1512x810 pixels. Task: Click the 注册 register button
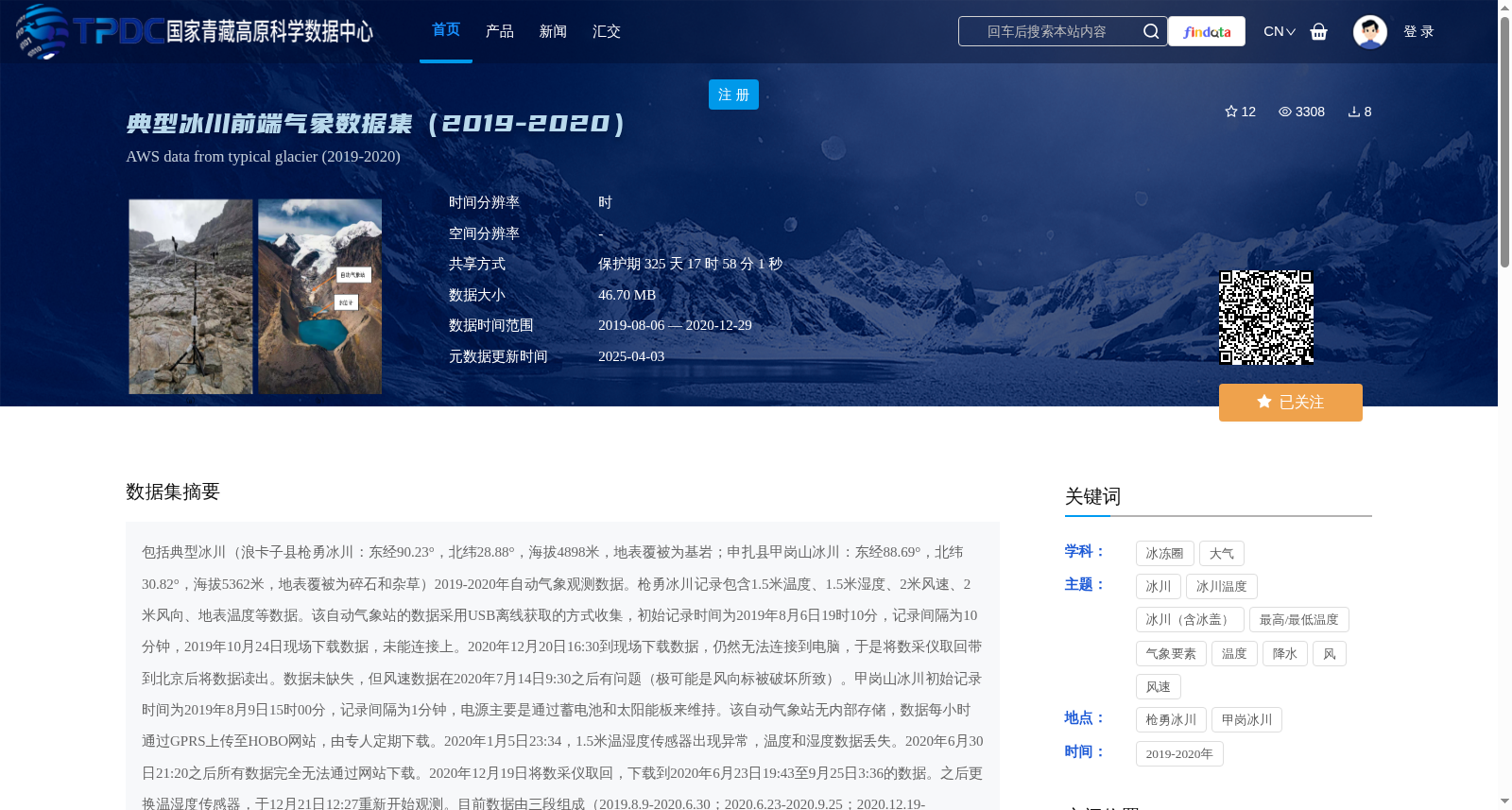click(733, 95)
